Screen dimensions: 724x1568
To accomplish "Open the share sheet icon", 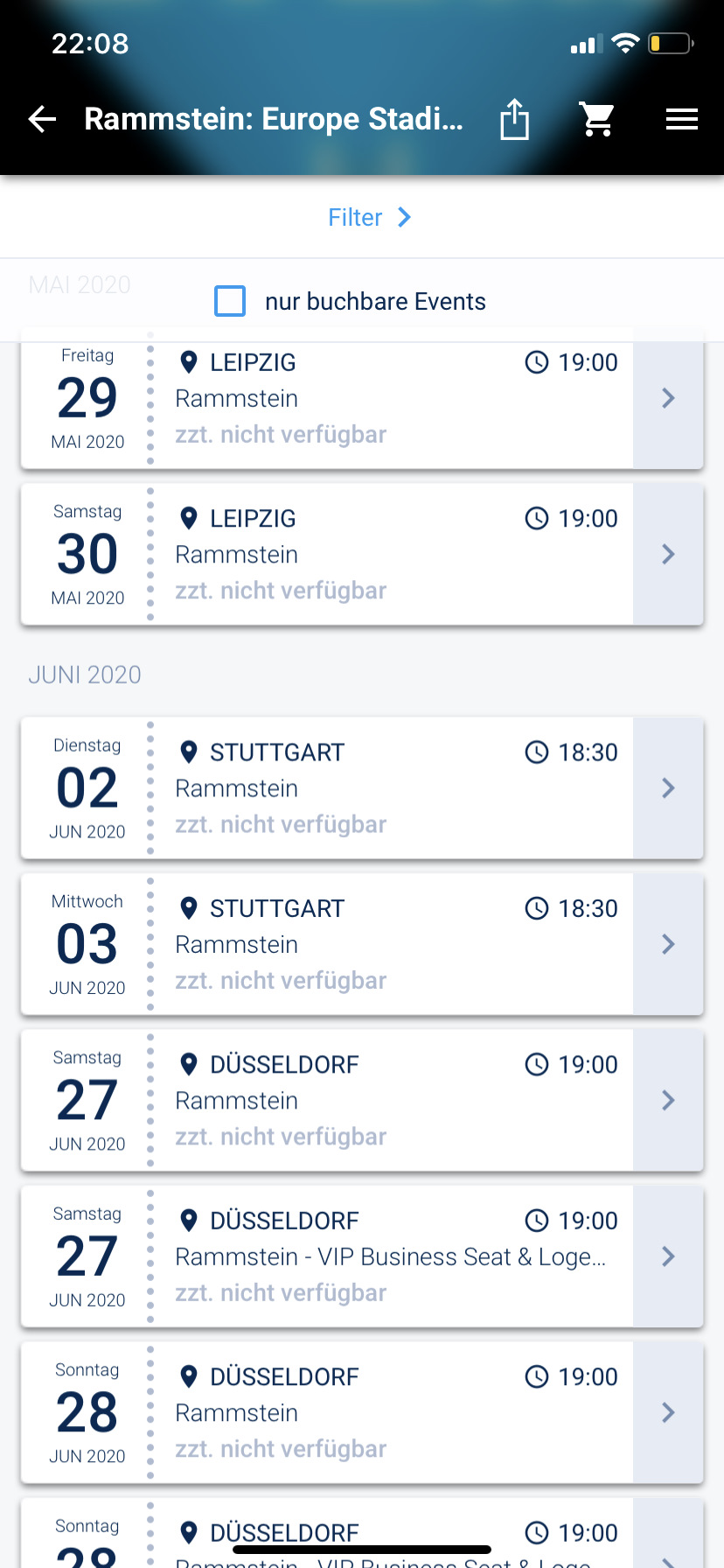I will coord(514,119).
